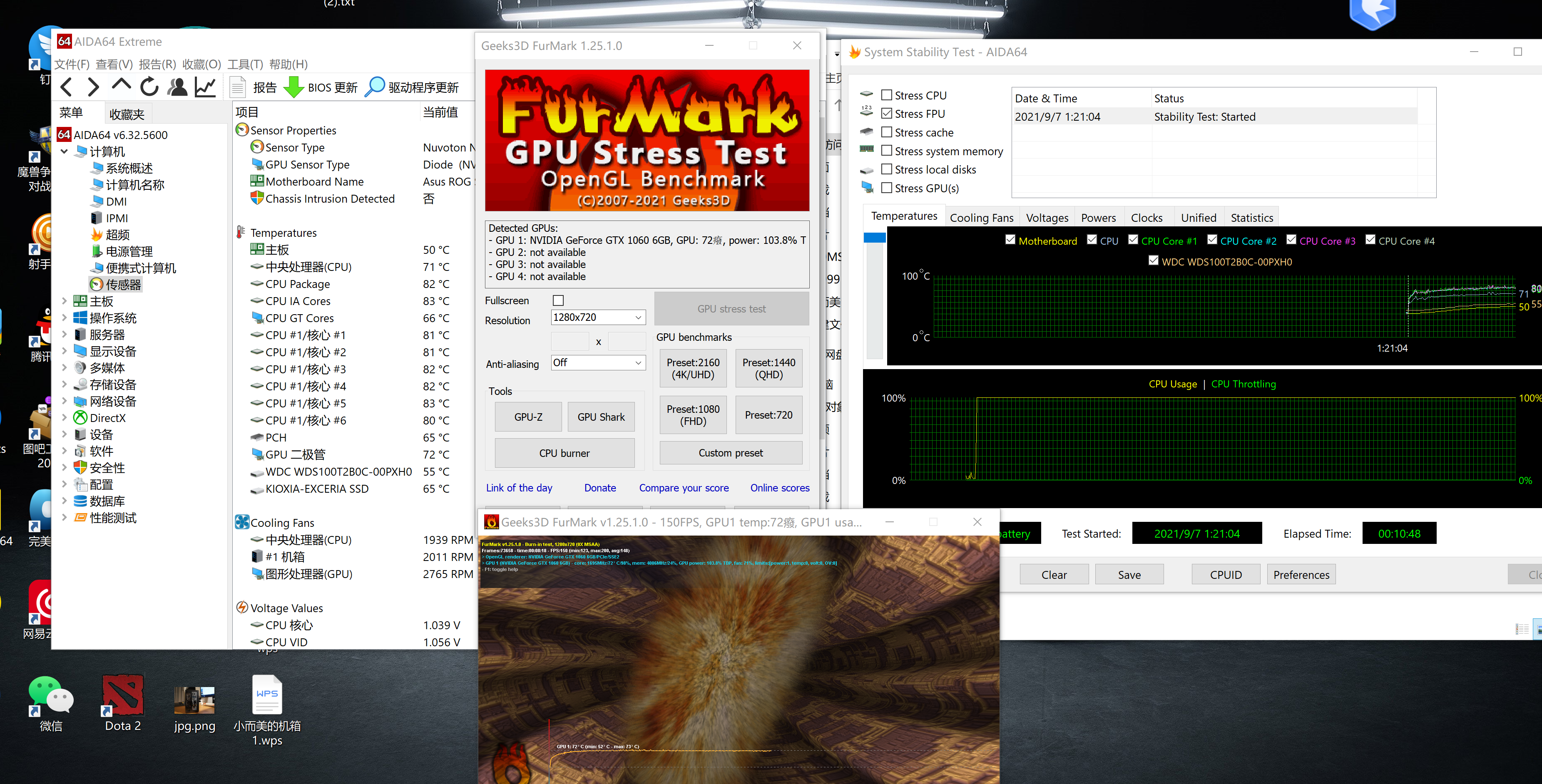Viewport: 1542px width, 784px height.
Task: Select the 超频 overclock flame icon
Action: (x=97, y=235)
